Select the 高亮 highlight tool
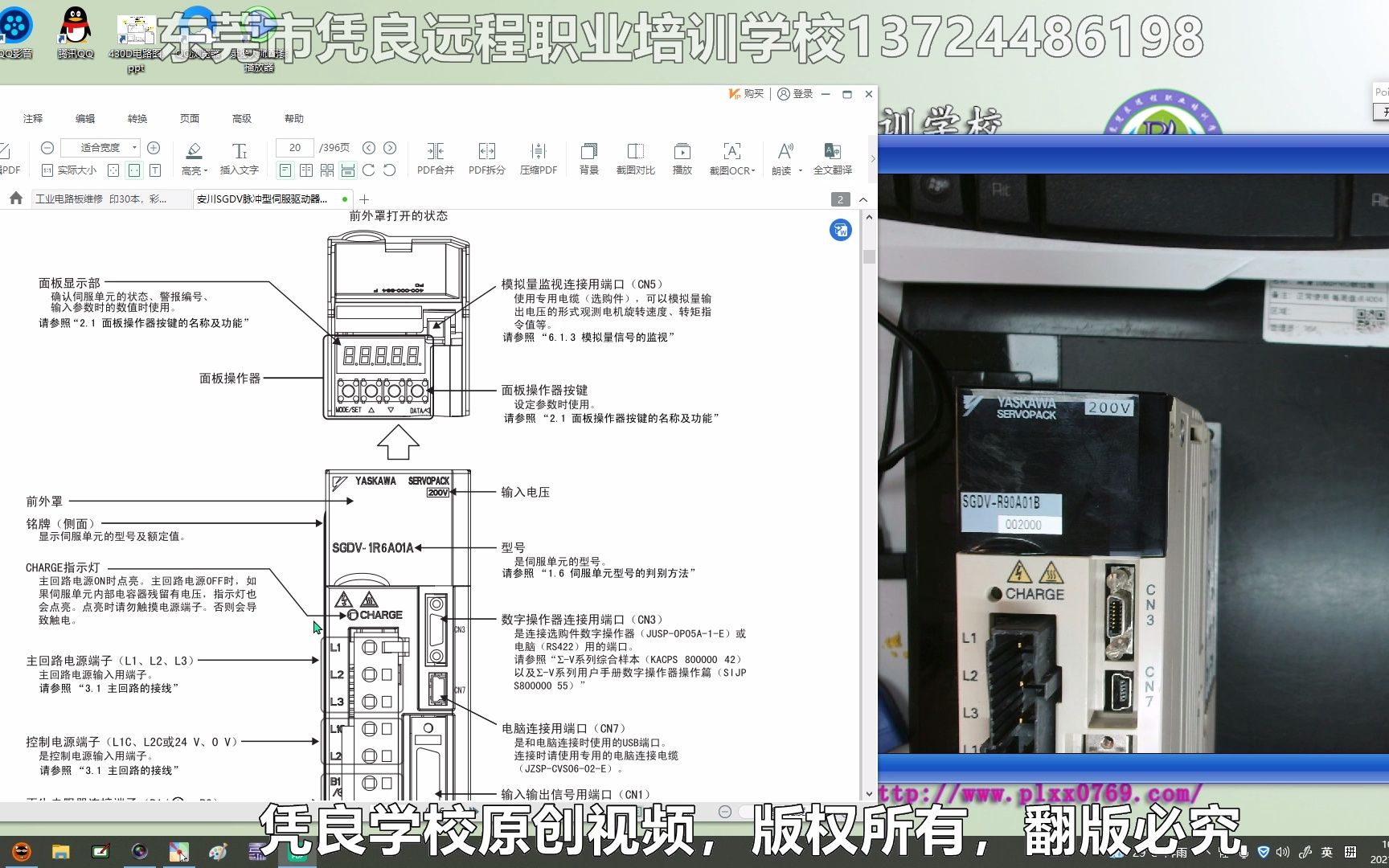This screenshot has width=1389, height=868. tap(191, 158)
